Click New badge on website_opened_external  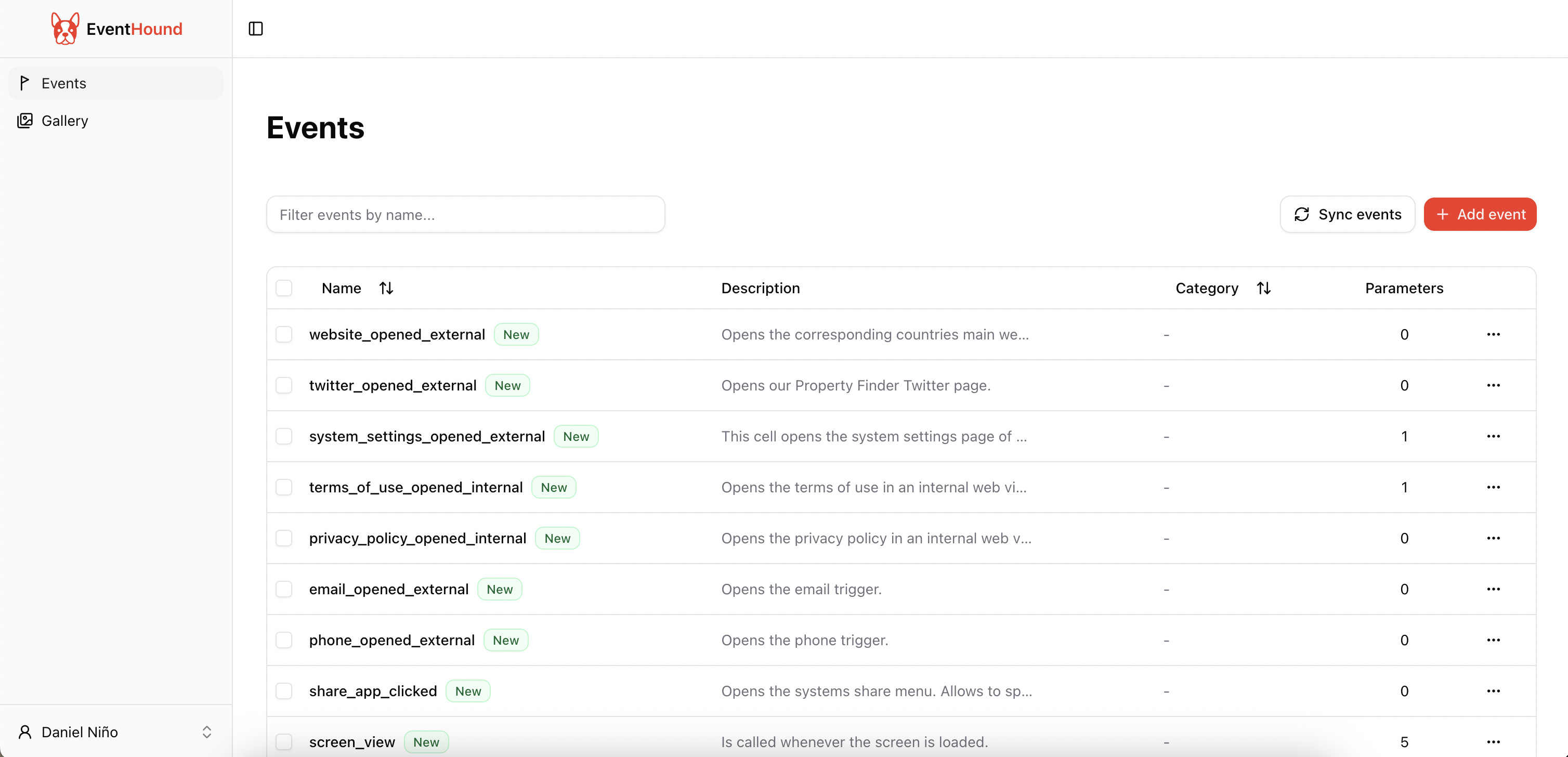coord(516,334)
